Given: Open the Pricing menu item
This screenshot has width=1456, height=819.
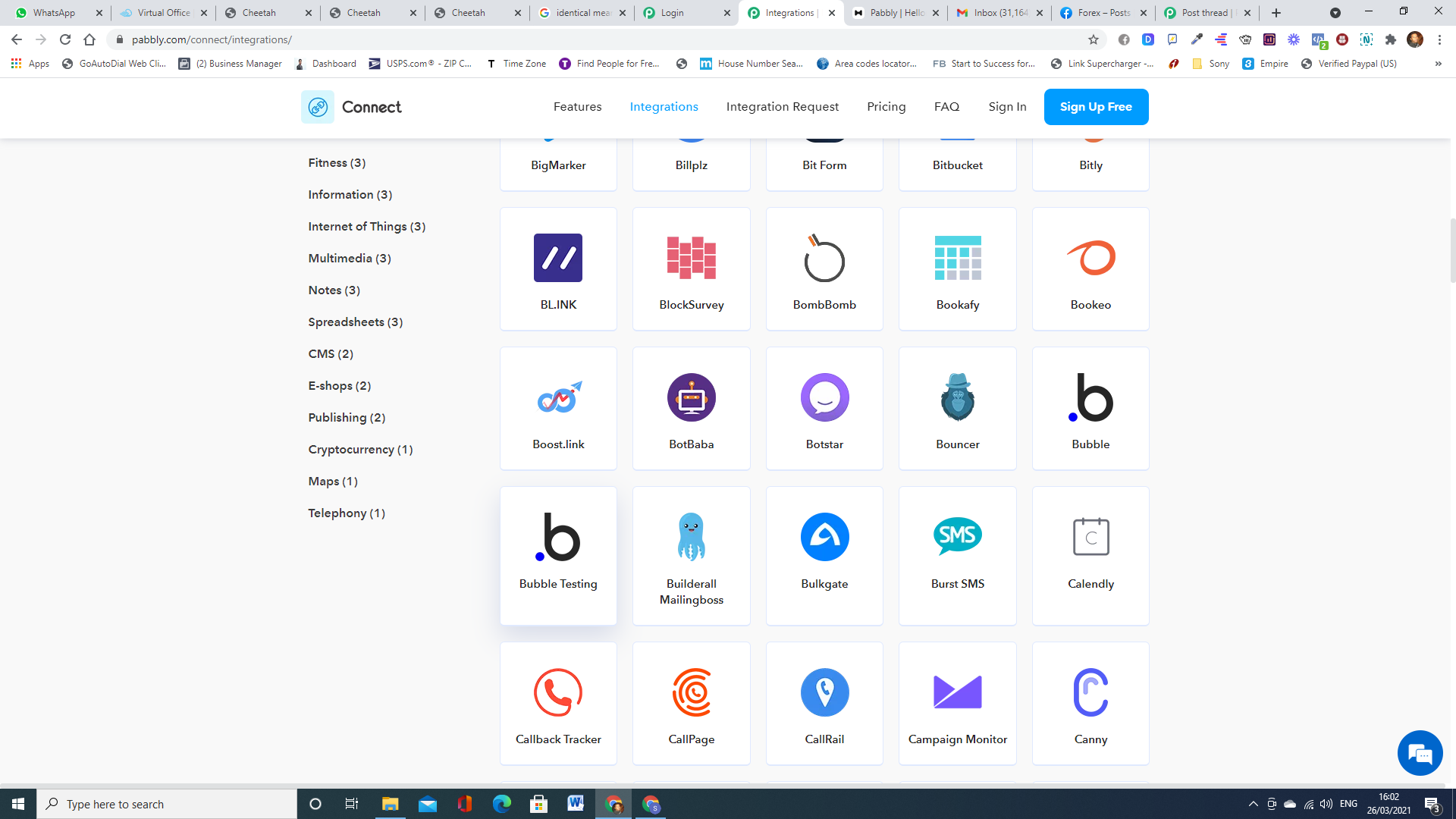Looking at the screenshot, I should (886, 107).
